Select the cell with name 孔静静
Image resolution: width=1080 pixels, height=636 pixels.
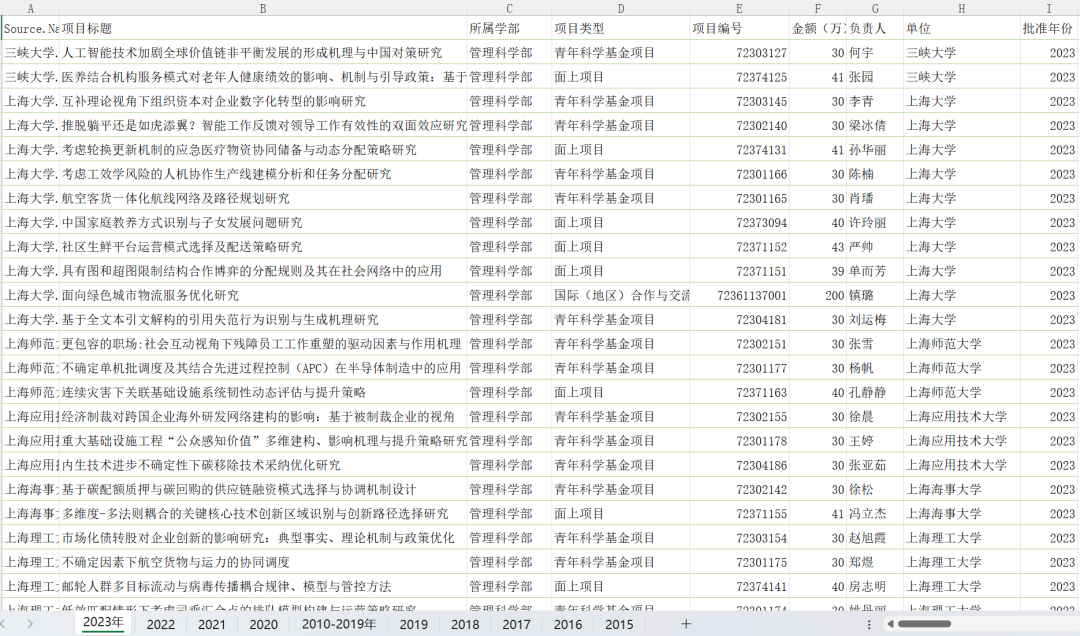point(875,392)
